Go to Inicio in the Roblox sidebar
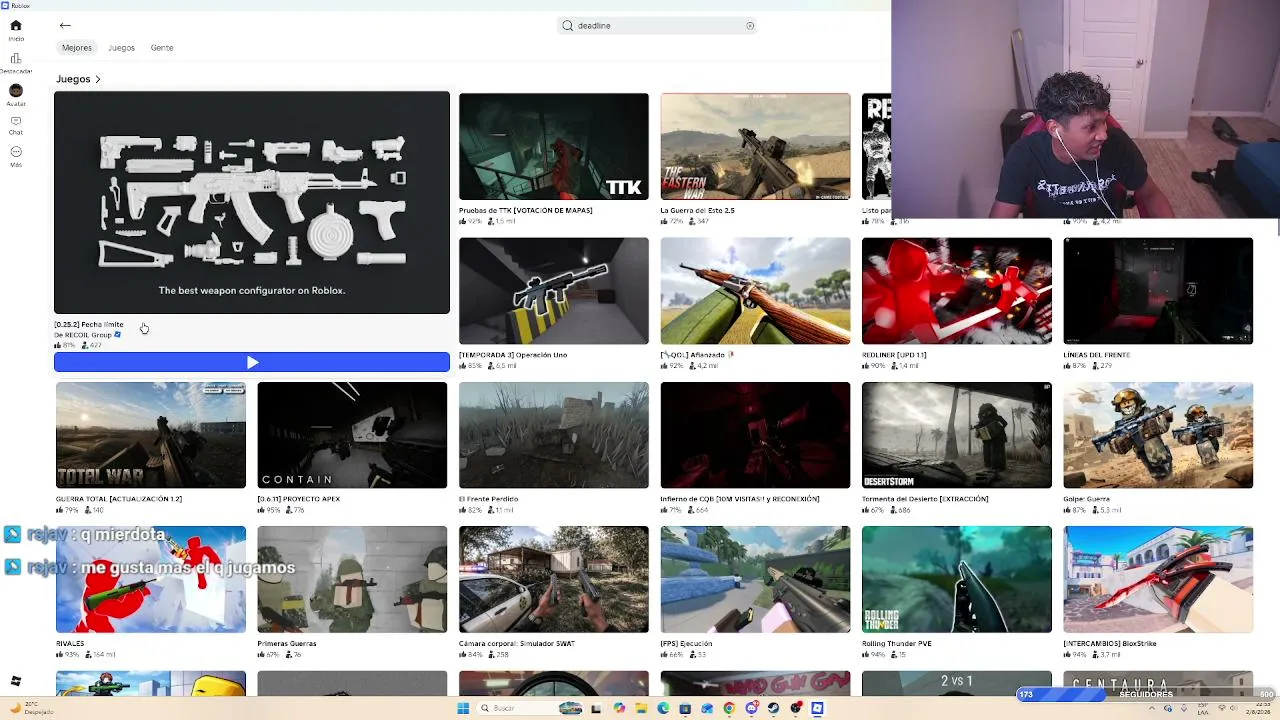Screen dimensions: 1280x720 click(x=16, y=30)
